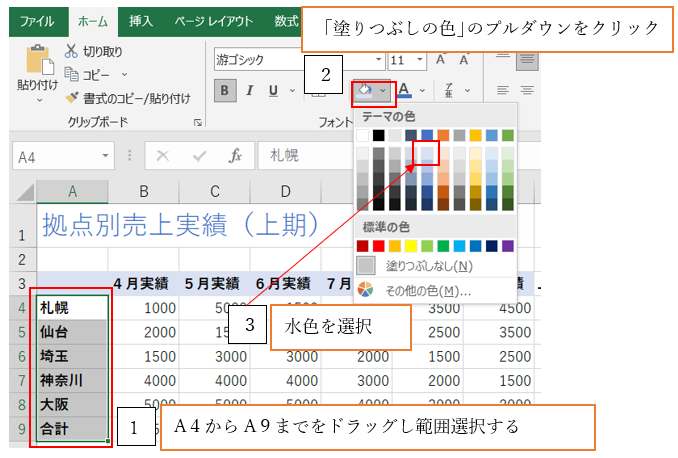Toggle Underline formatting button
The width and height of the screenshot is (678, 458).
[271, 92]
